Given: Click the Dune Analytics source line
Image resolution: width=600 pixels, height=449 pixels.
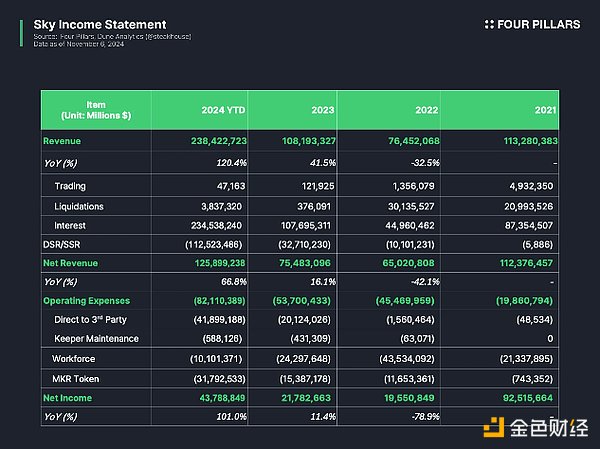Looking at the screenshot, I should point(112,36).
